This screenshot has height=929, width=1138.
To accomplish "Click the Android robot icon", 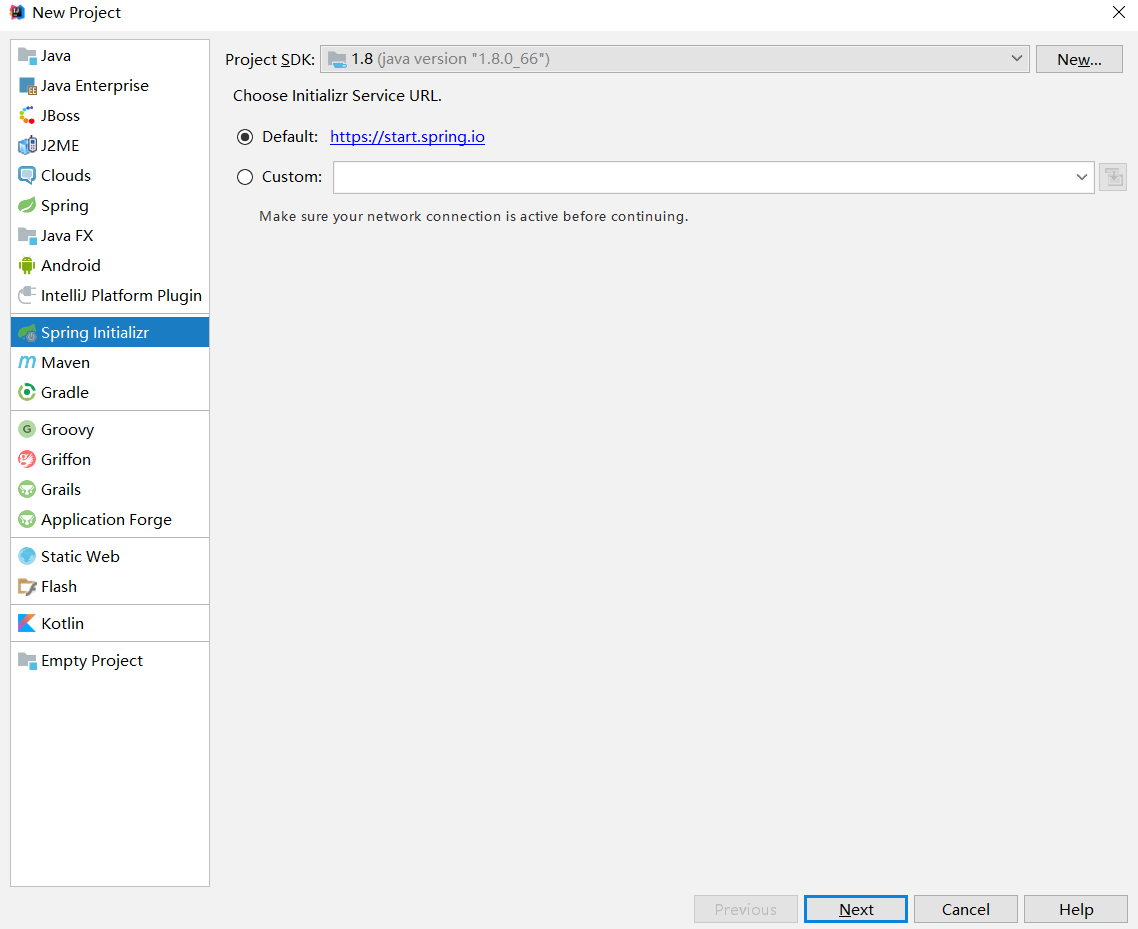I will [x=27, y=265].
